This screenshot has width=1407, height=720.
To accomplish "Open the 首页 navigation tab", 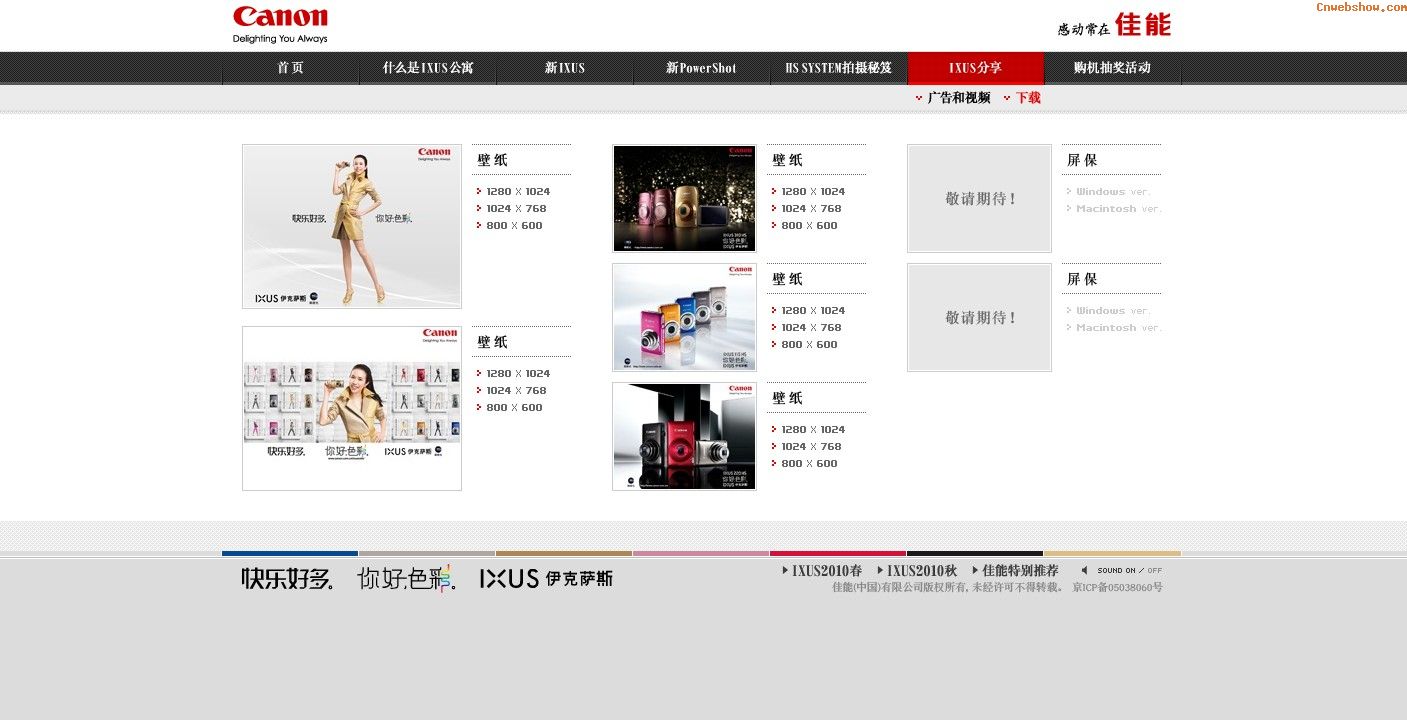I will [x=291, y=68].
